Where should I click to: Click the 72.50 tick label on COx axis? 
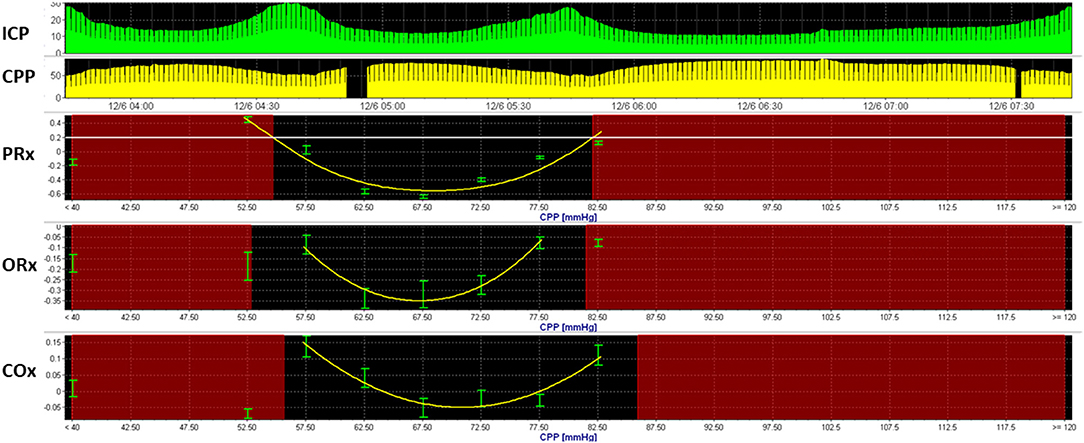[480, 428]
